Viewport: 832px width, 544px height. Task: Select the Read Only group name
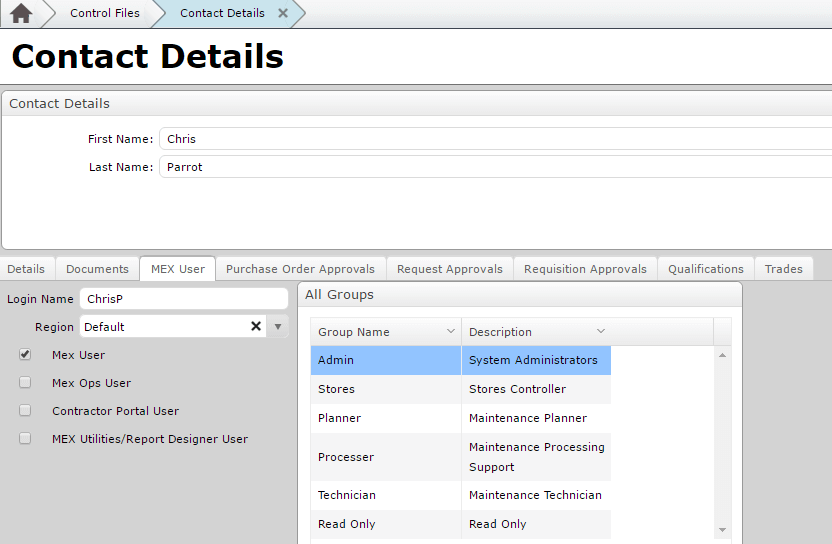[x=346, y=524]
